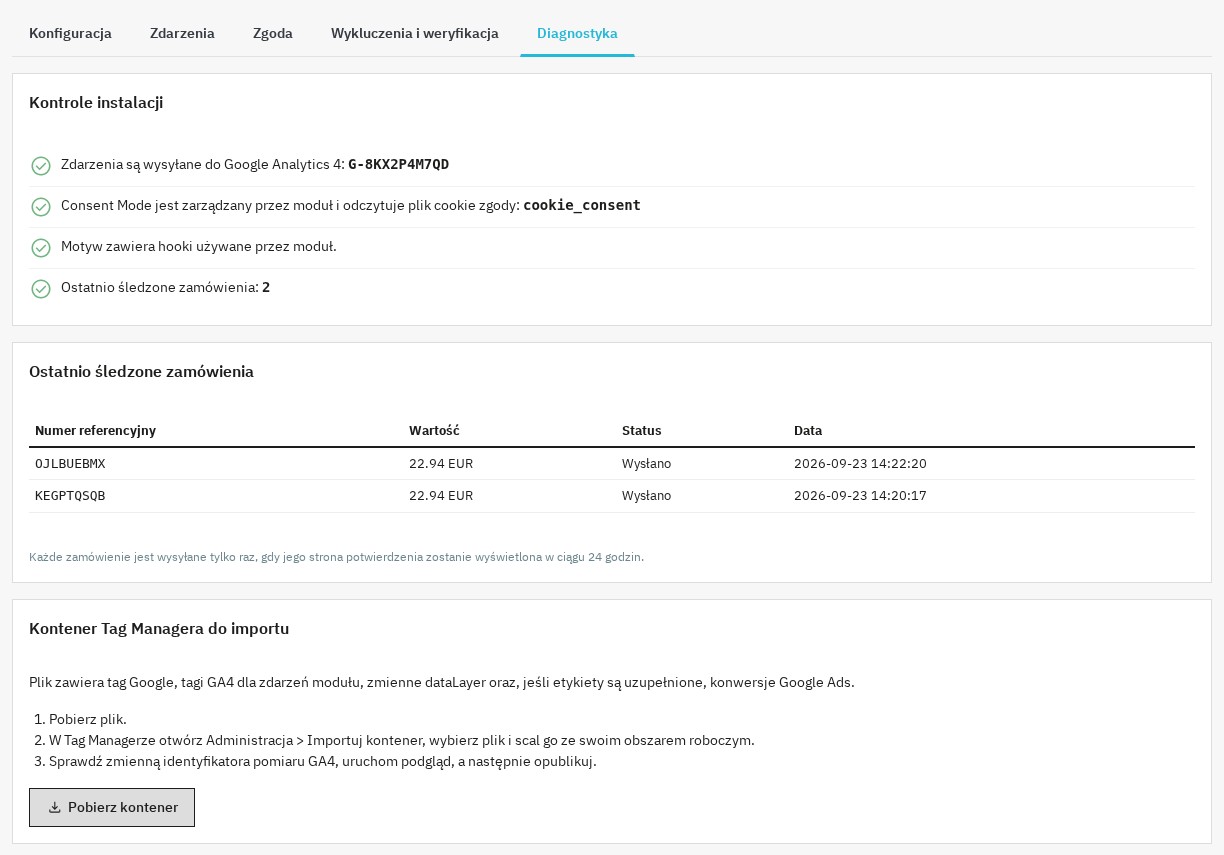Click check icon beside Consent Mode line
This screenshot has width=1224, height=855.
(41, 207)
